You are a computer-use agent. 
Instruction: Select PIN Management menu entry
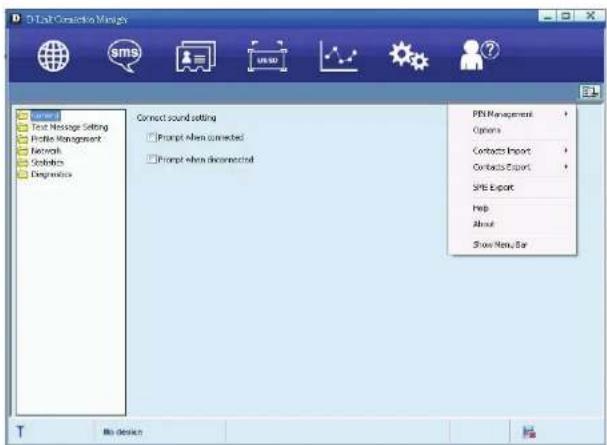click(x=512, y=114)
